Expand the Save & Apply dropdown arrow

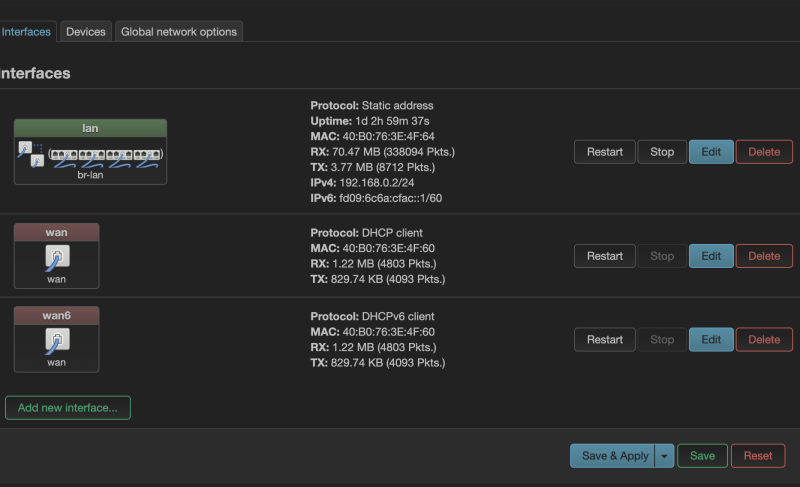(665, 456)
